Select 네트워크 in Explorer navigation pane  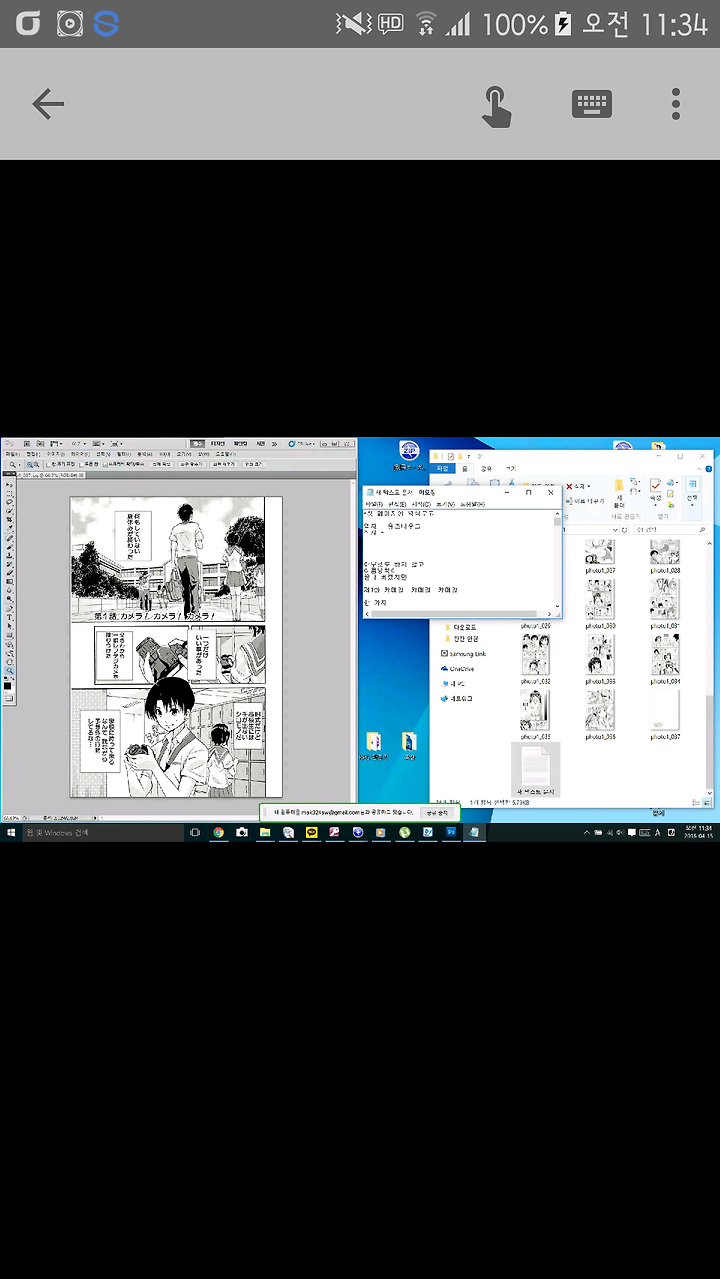coord(456,698)
